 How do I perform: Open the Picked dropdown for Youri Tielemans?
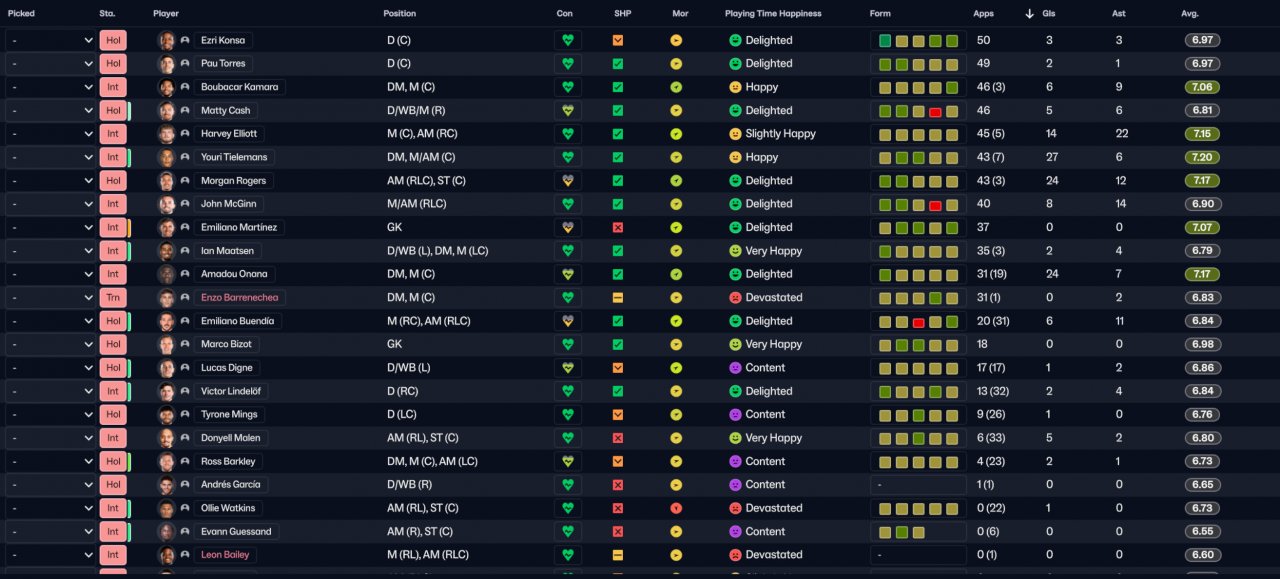pyautogui.click(x=51, y=157)
